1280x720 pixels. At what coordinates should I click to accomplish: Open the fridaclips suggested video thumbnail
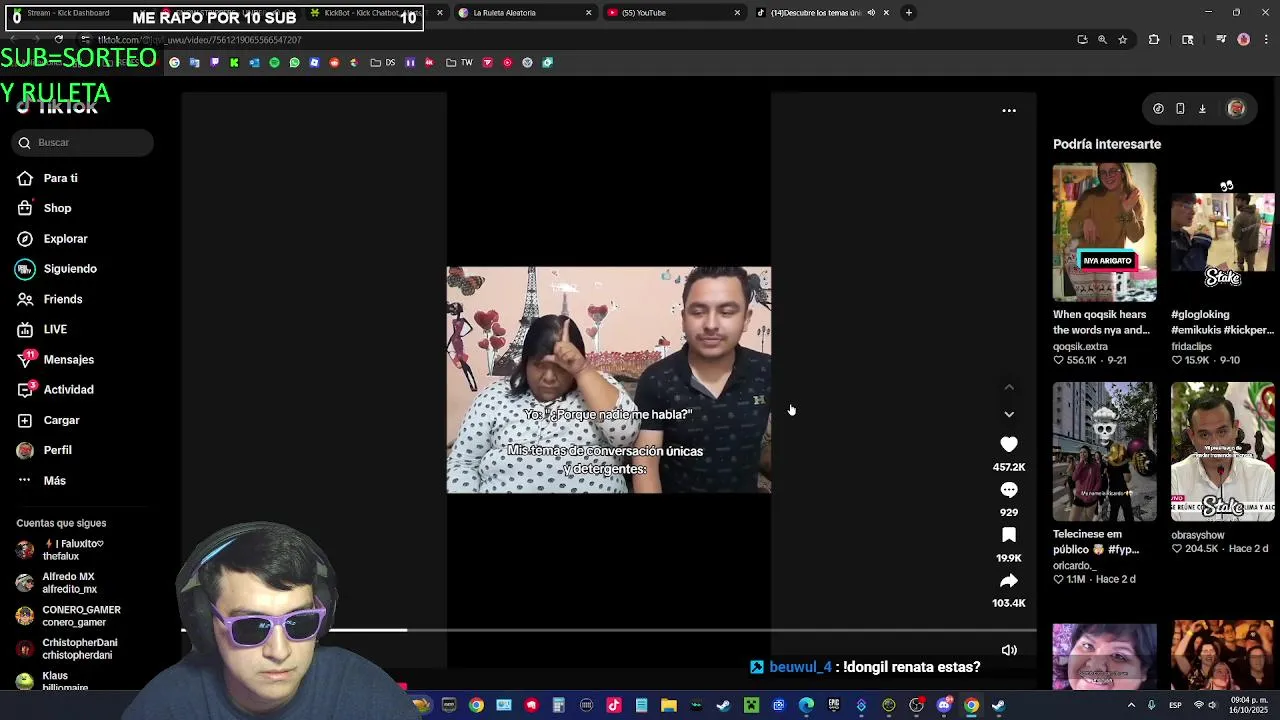coord(1223,232)
